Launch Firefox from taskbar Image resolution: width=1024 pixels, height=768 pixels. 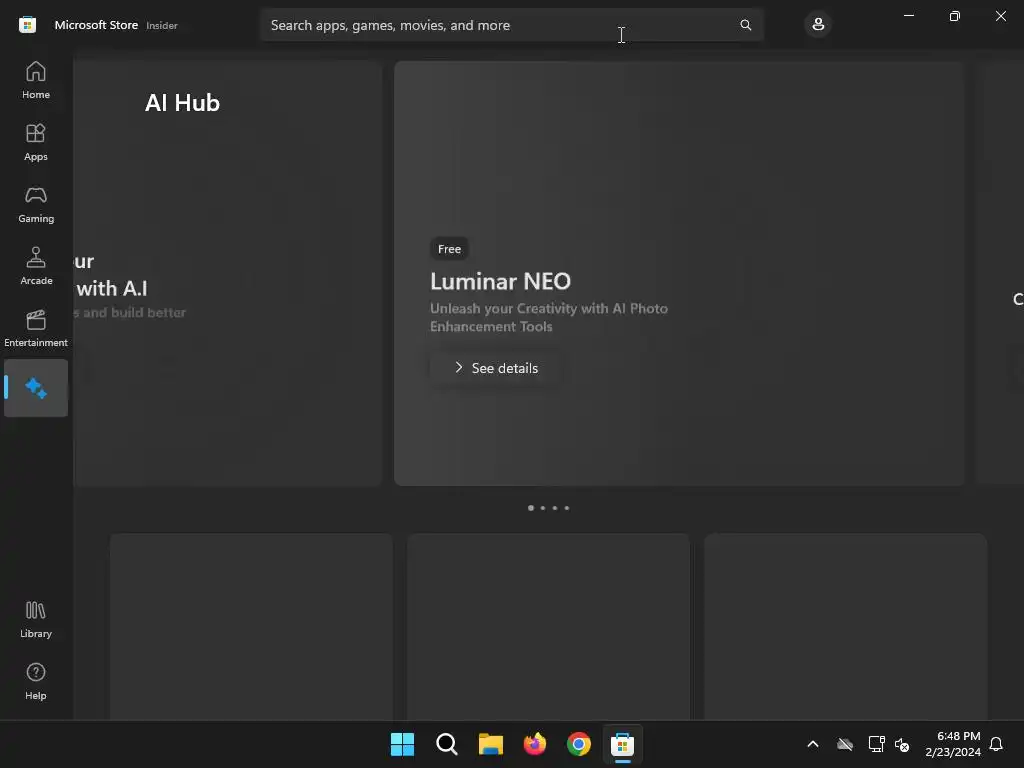pyautogui.click(x=535, y=744)
